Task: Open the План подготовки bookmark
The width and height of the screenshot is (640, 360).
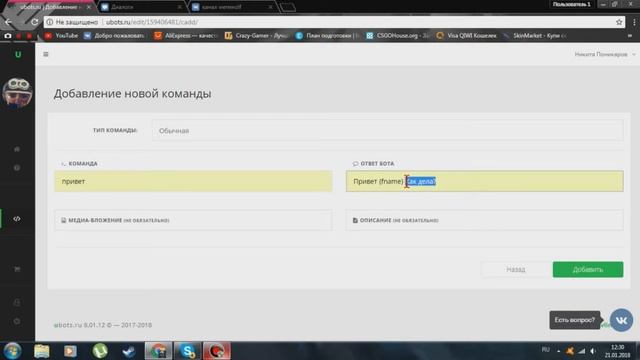Action: coord(328,36)
